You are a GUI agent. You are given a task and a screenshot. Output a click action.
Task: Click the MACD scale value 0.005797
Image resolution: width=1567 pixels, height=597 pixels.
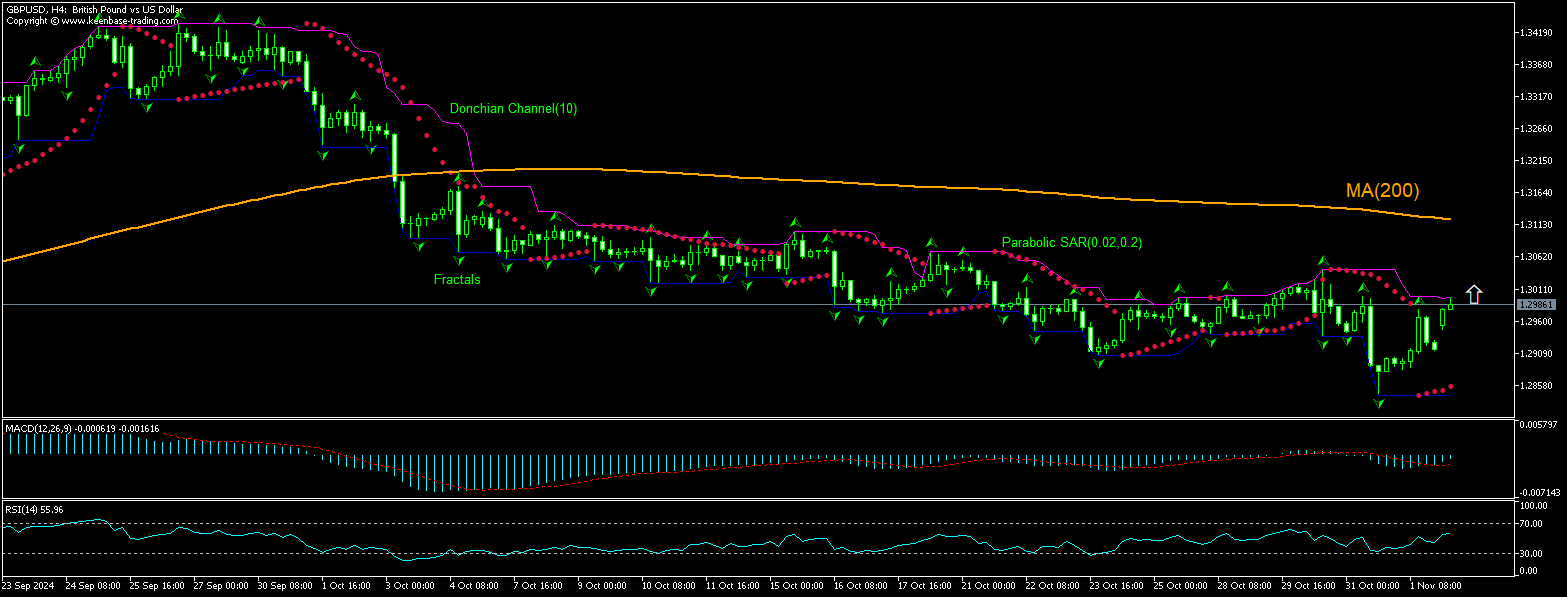[x=1537, y=425]
